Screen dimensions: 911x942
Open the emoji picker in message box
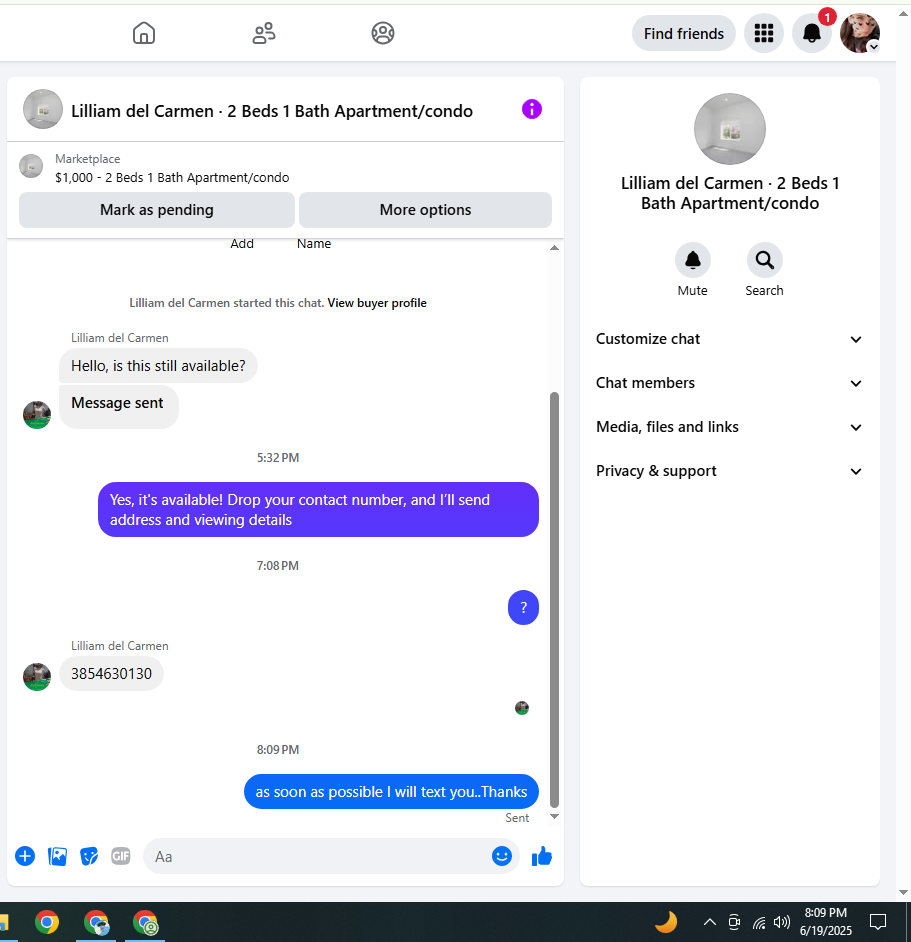pyautogui.click(x=502, y=856)
